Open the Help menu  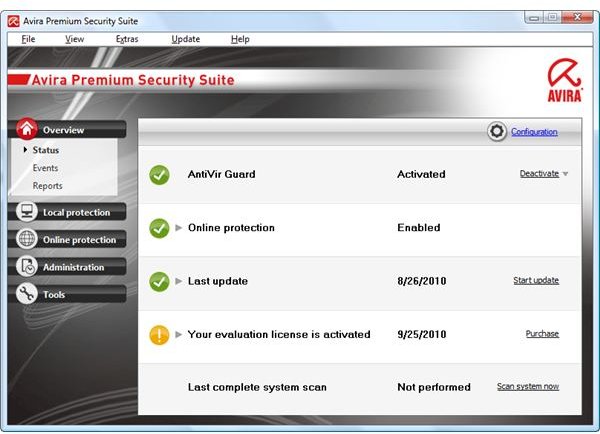240,39
